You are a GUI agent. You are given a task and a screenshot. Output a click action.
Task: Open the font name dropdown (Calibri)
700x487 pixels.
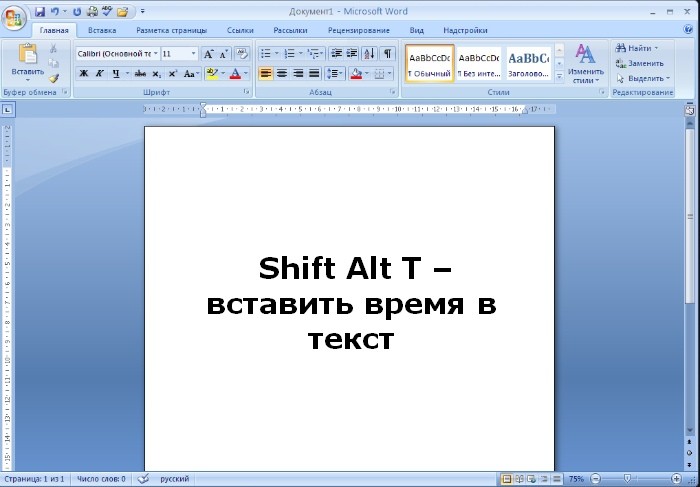pyautogui.click(x=154, y=54)
